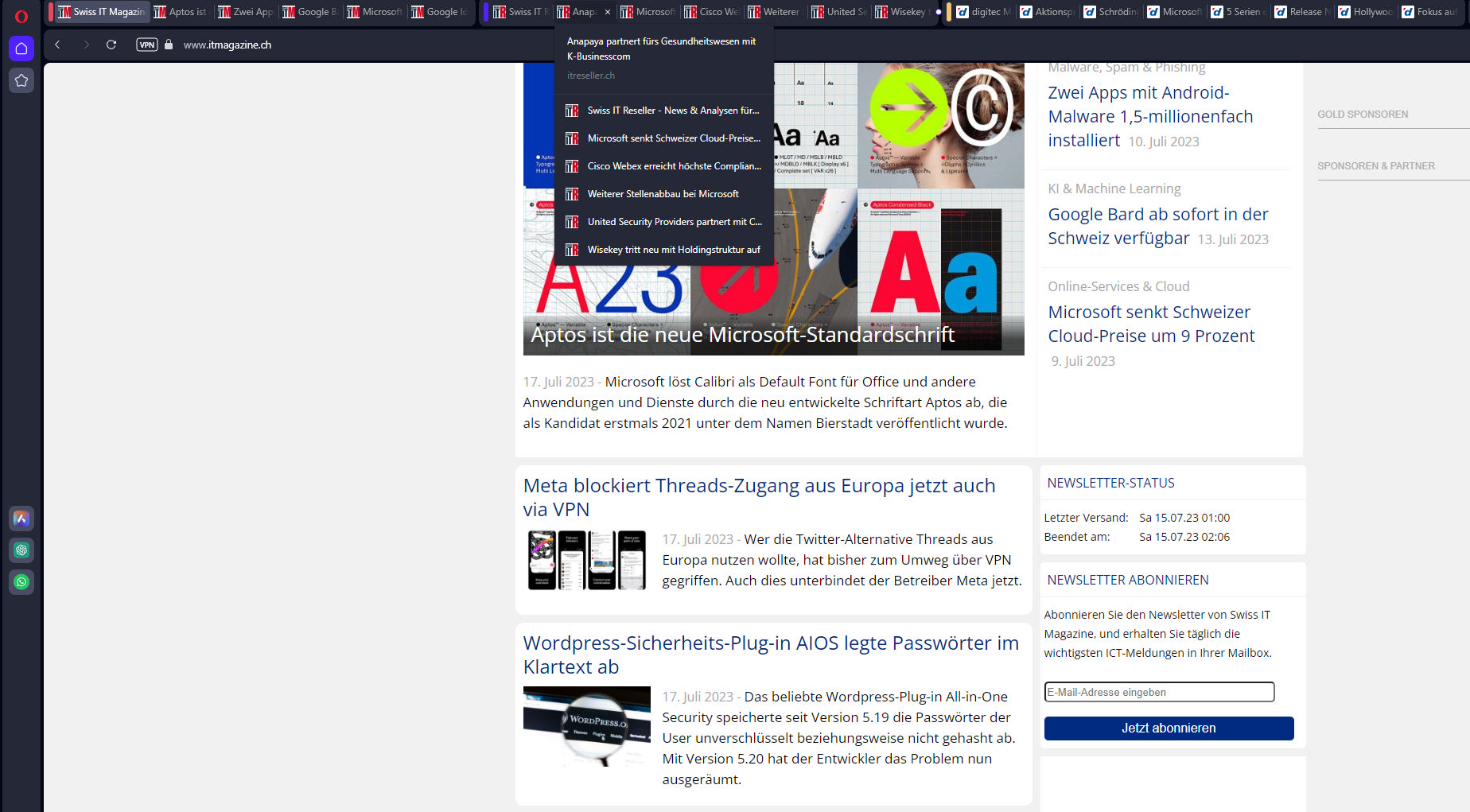Click the Wordpress magnifier thumbnail
The width and height of the screenshot is (1470, 812).
tap(586, 726)
